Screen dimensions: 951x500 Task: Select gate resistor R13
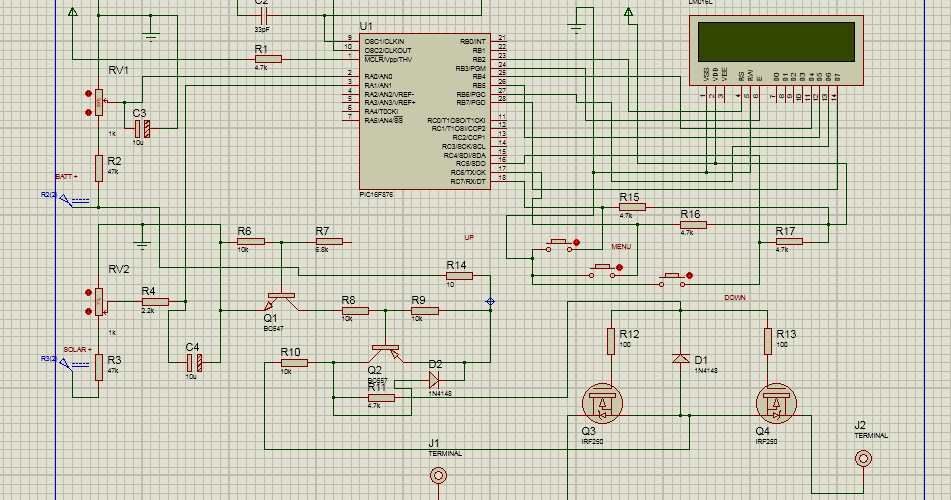(x=768, y=341)
